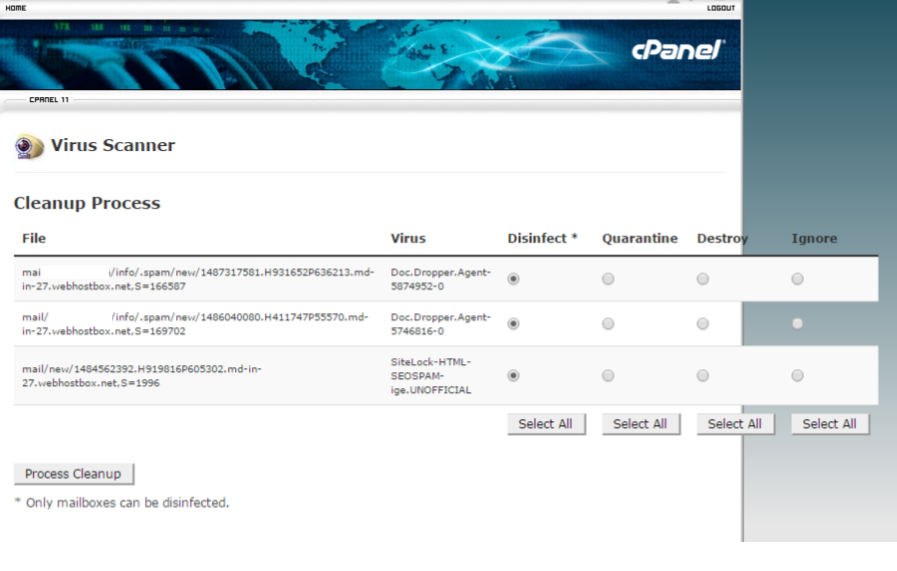The image size is (897, 571).
Task: Click Select All under the Disinfect column
Action: point(545,424)
